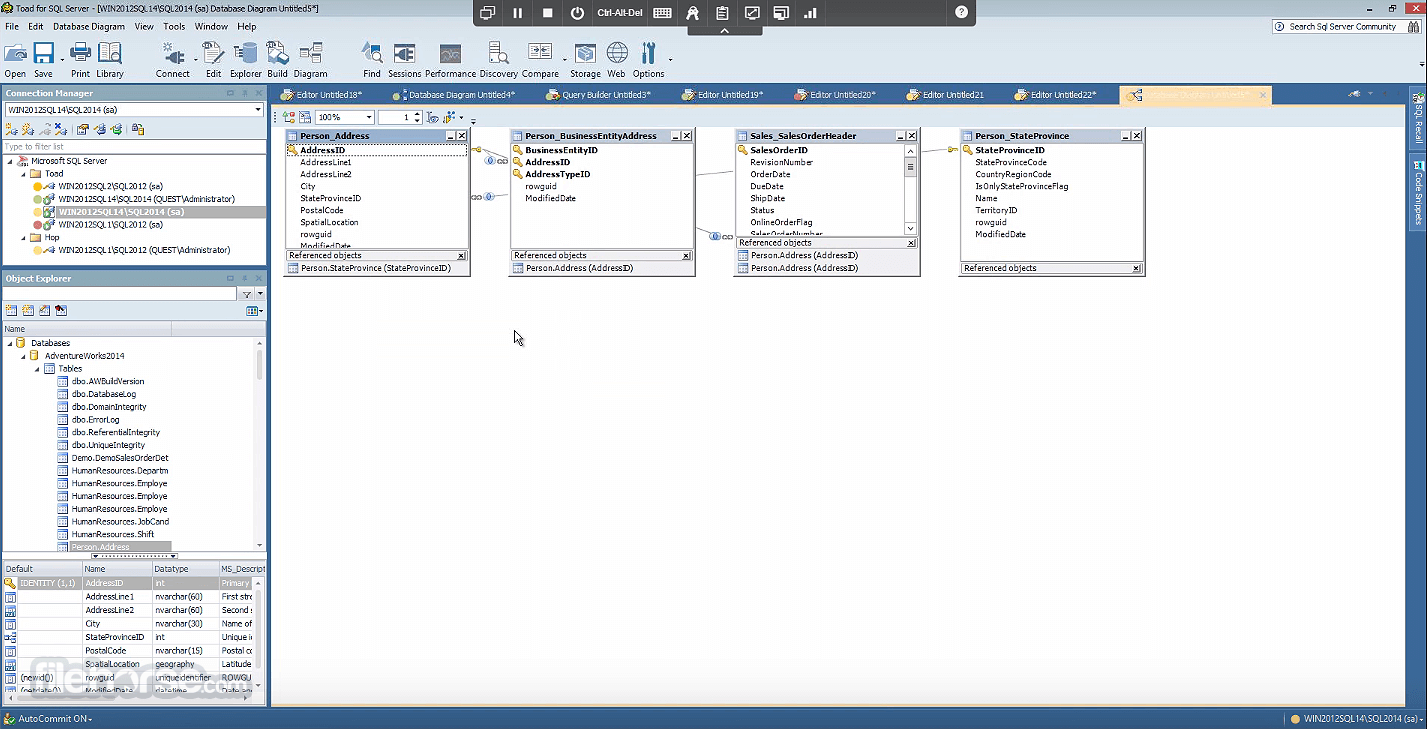Click the Add Objects icon in diagram toolbar
Screen dimensions: 1427x729
[290, 118]
